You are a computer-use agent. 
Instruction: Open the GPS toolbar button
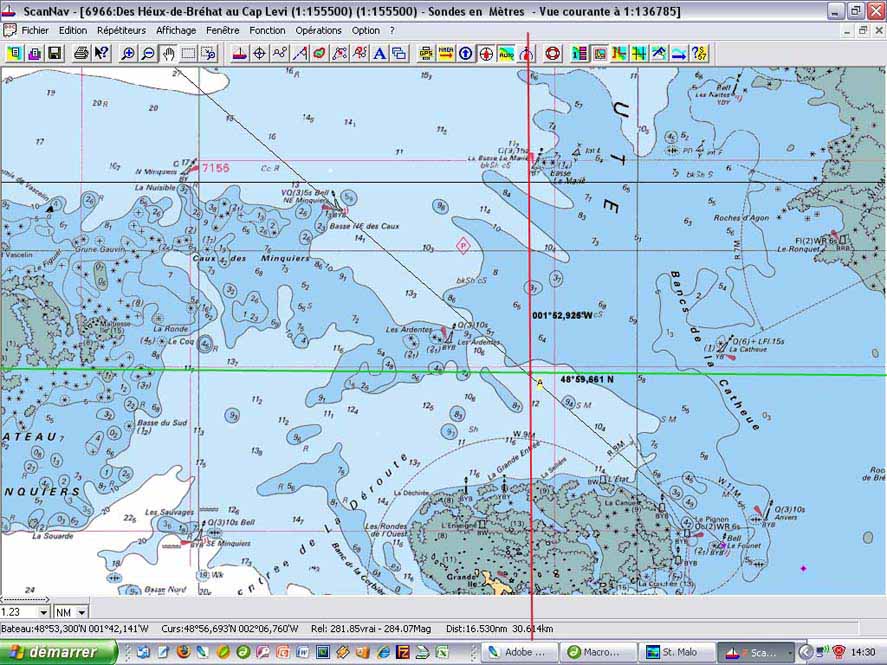[x=426, y=54]
